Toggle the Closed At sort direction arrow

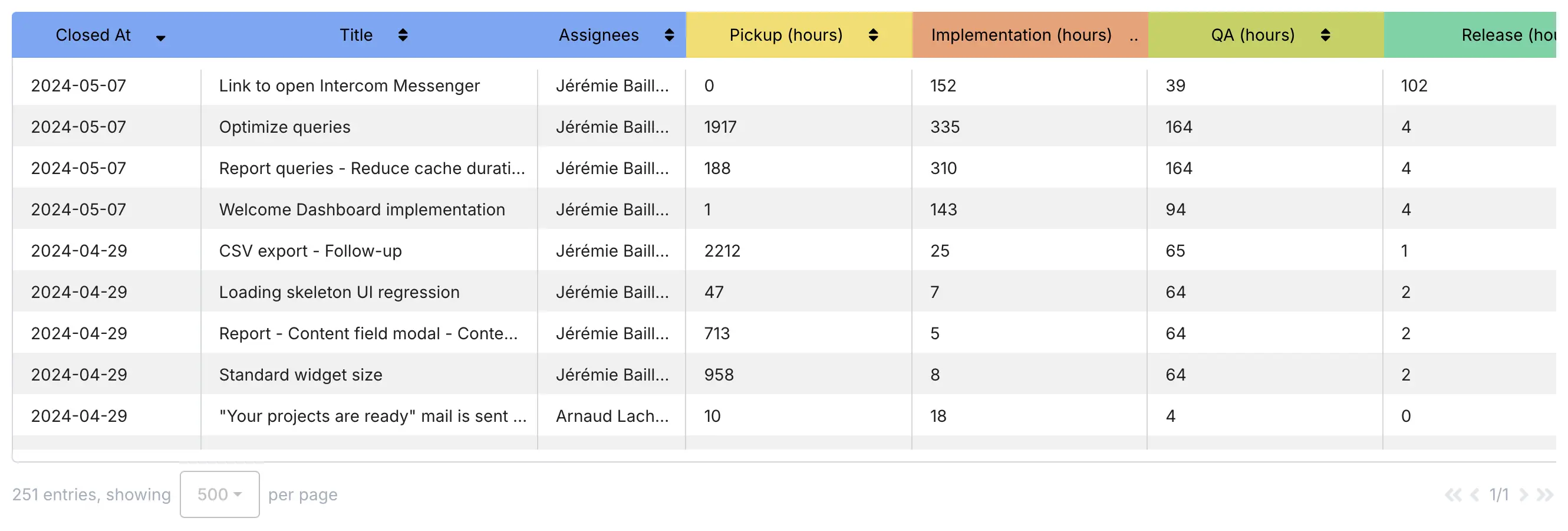tap(161, 38)
